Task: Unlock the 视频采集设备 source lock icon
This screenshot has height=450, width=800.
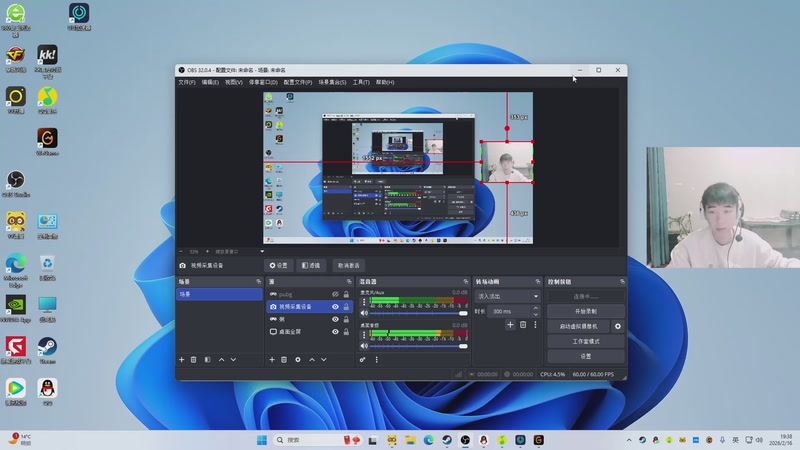Action: pyautogui.click(x=346, y=307)
